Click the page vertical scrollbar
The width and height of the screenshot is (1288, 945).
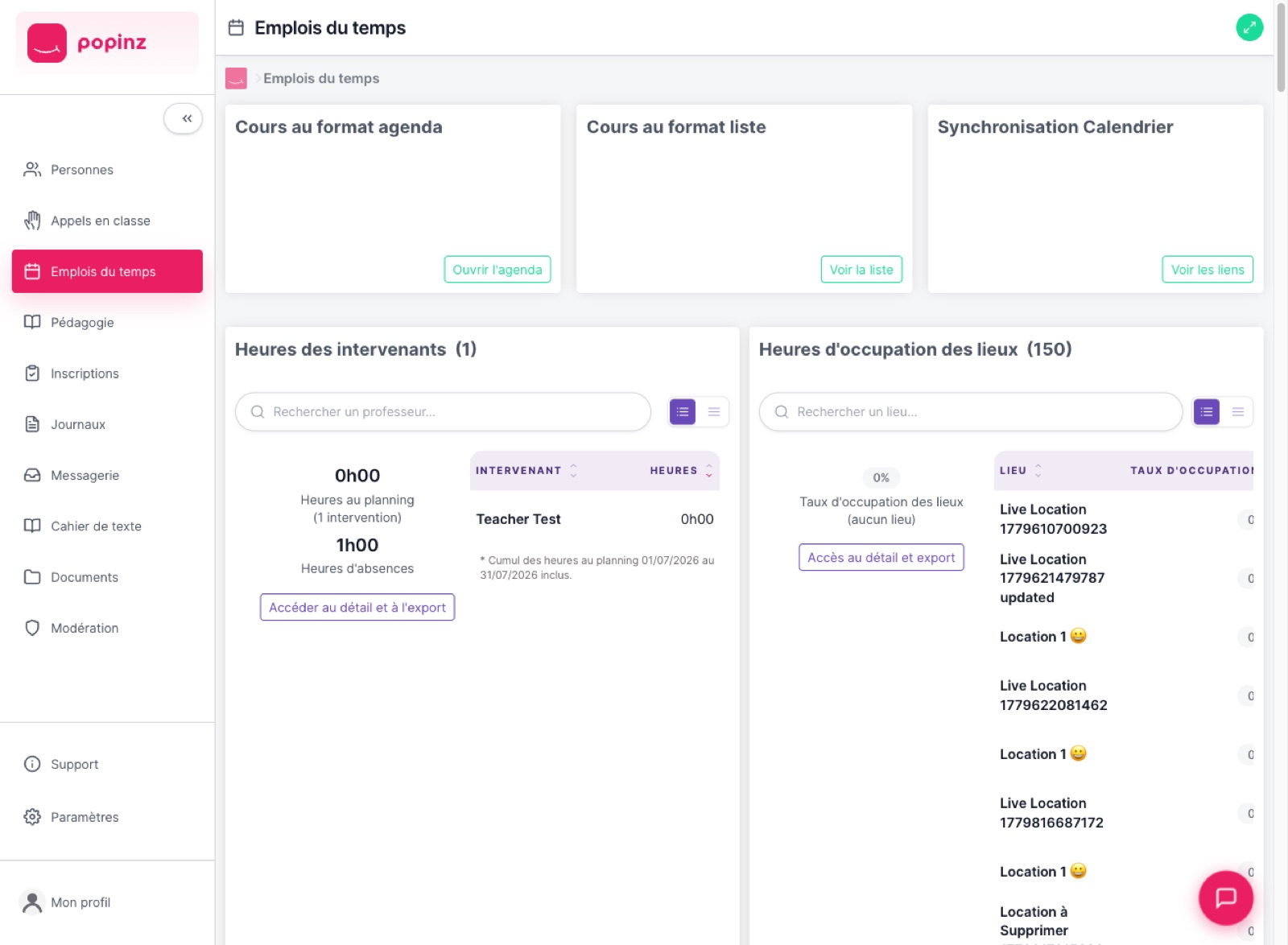coord(1281,48)
